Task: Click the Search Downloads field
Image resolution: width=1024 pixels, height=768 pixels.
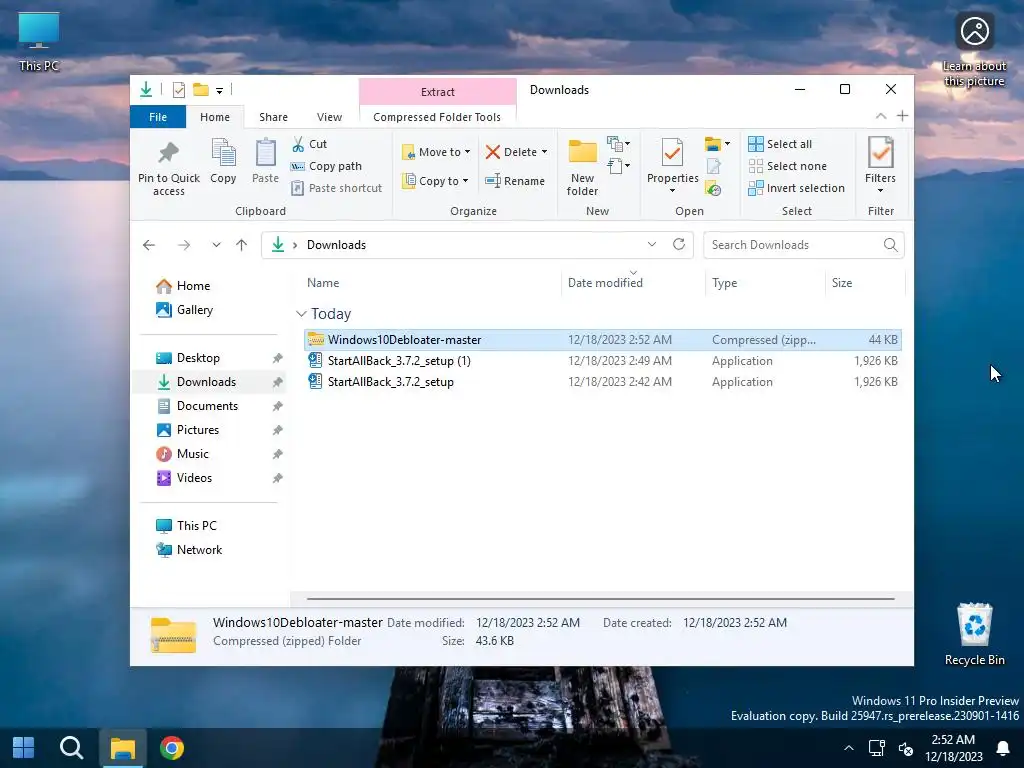Action: pyautogui.click(x=803, y=244)
